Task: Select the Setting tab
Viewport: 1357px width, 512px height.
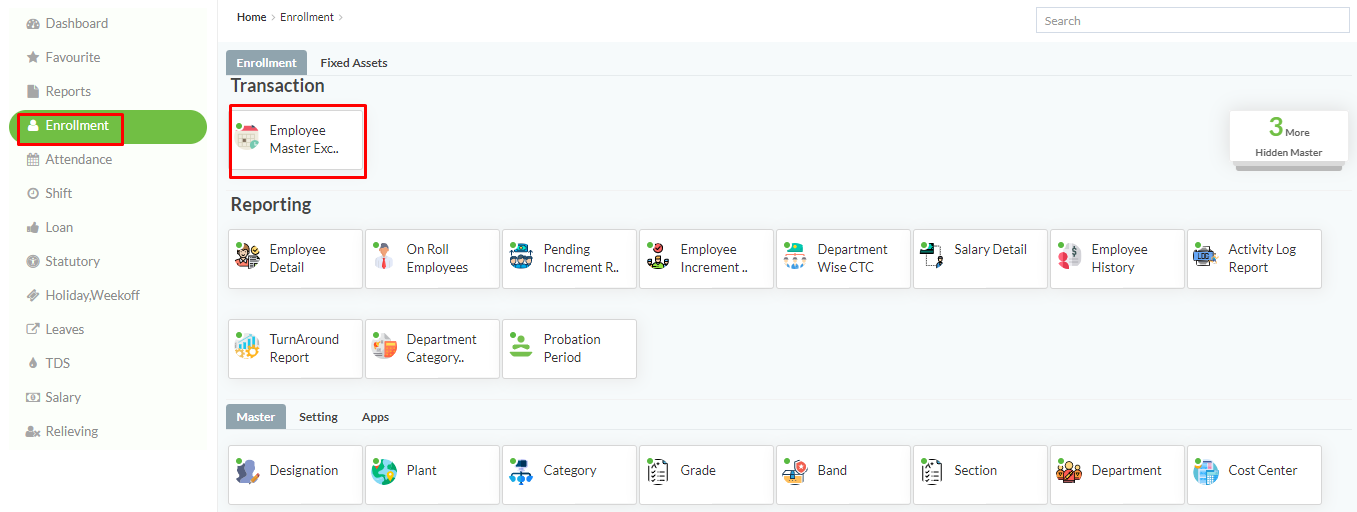Action: 318,416
